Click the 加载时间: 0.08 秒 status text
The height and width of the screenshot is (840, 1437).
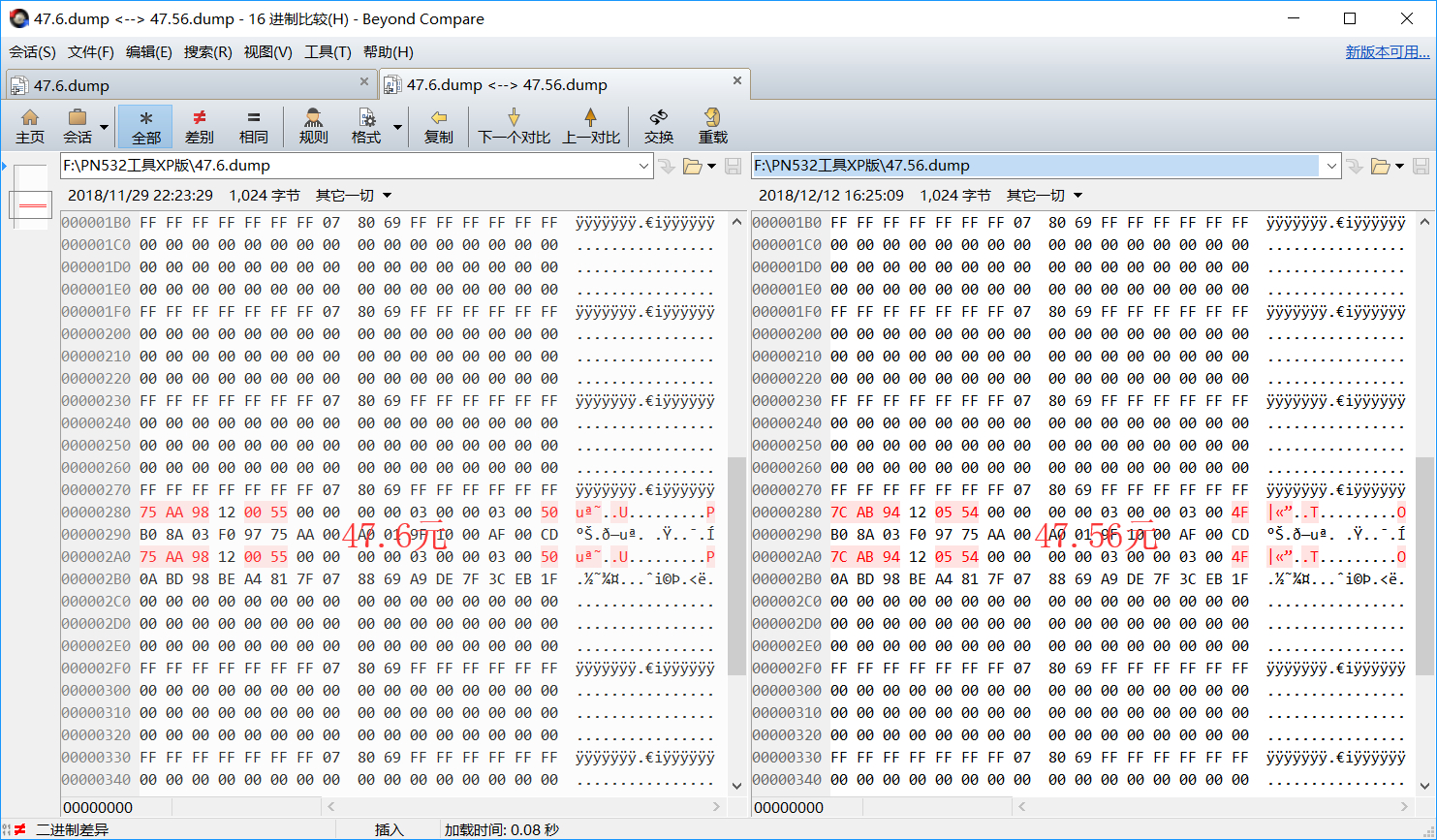pos(502,829)
